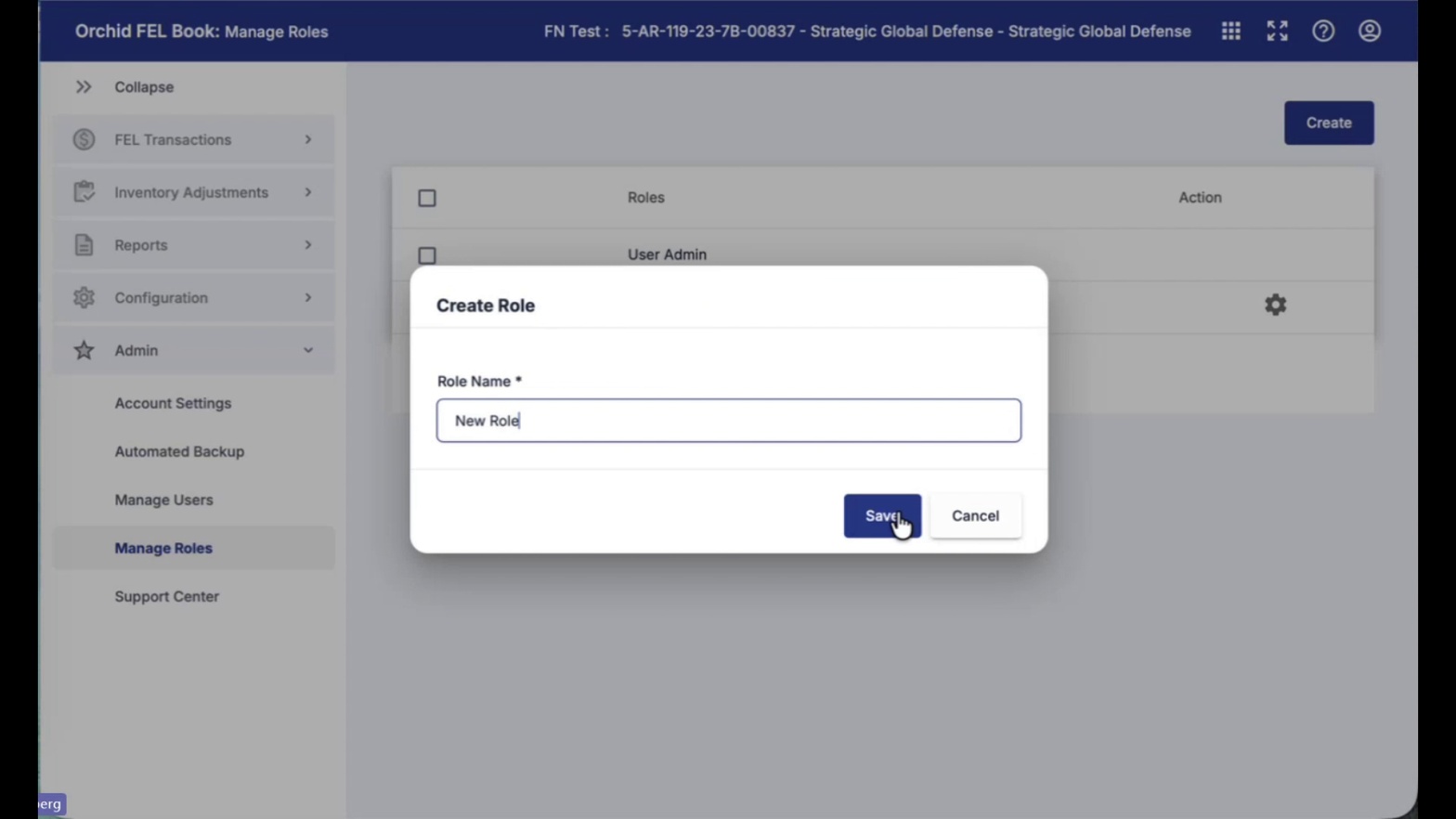Open the apps grid icon
The width and height of the screenshot is (1456, 819).
pos(1231,31)
